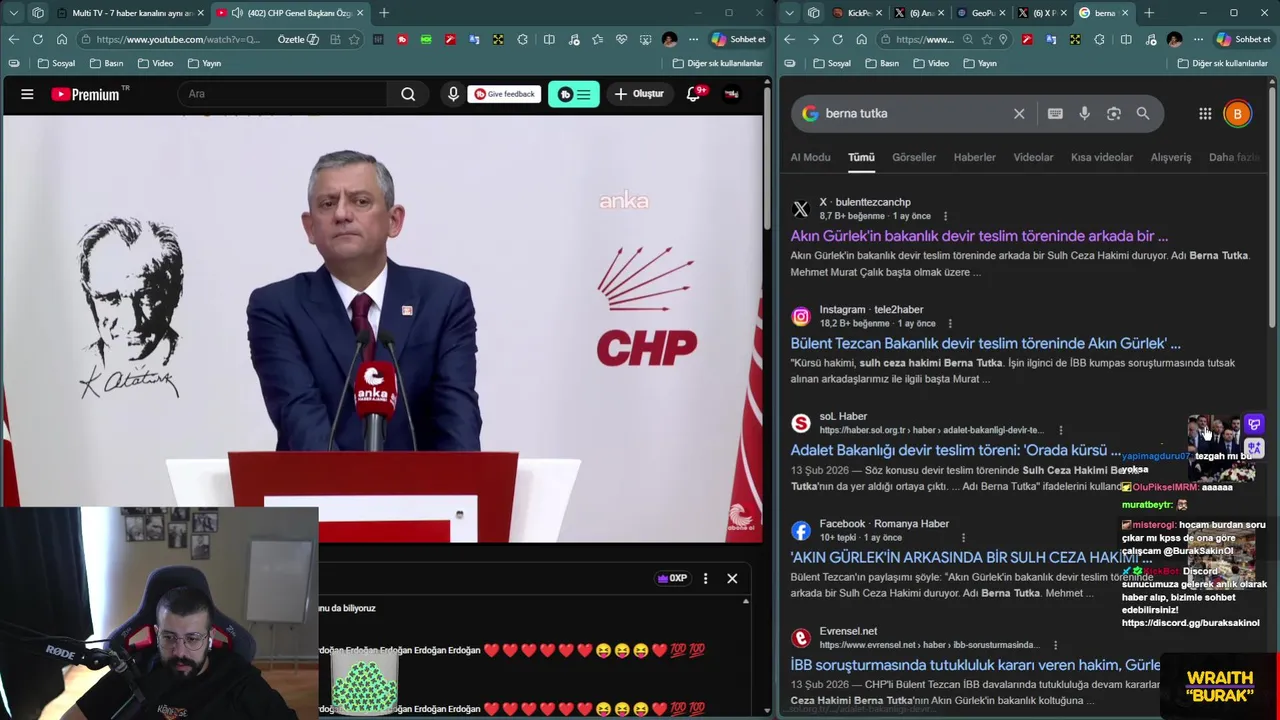Viewport: 1280px width, 720px height.
Task: Click the discord.gg/buraksakinol link in chat overlay
Action: [x=1190, y=623]
